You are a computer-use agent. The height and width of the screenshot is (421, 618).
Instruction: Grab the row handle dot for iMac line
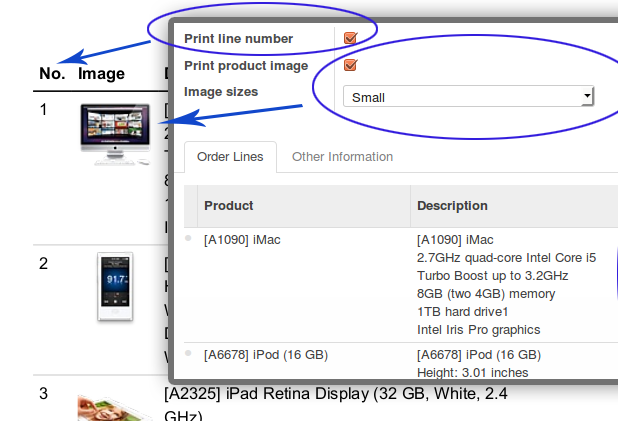pos(188,238)
